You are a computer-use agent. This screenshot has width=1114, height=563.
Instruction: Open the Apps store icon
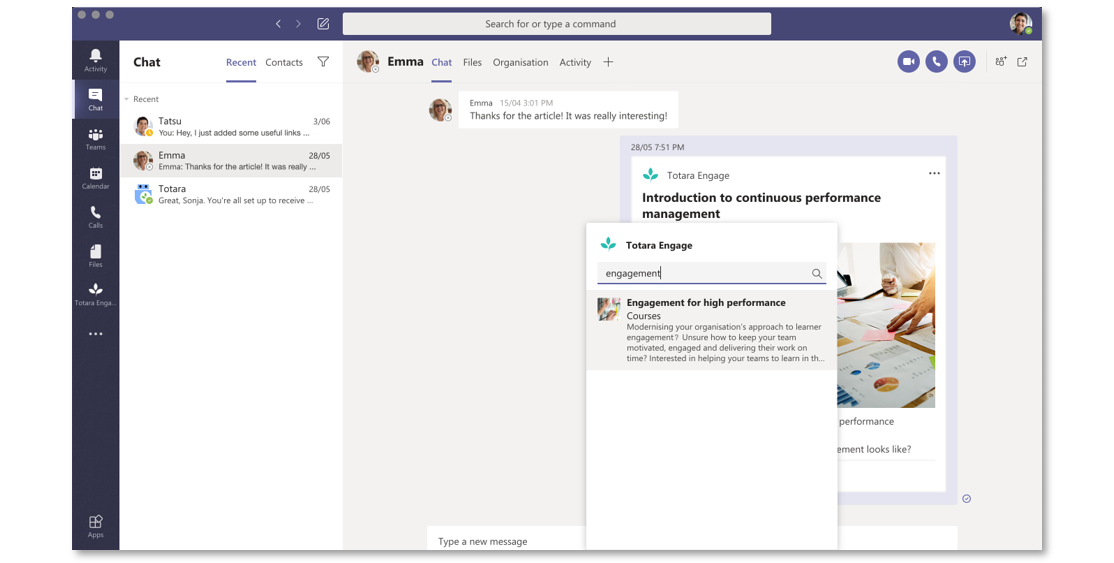click(95, 526)
